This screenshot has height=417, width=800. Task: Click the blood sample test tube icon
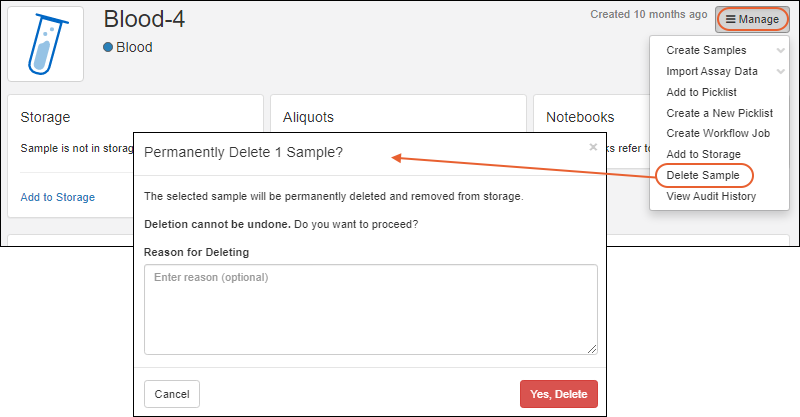[x=45, y=45]
